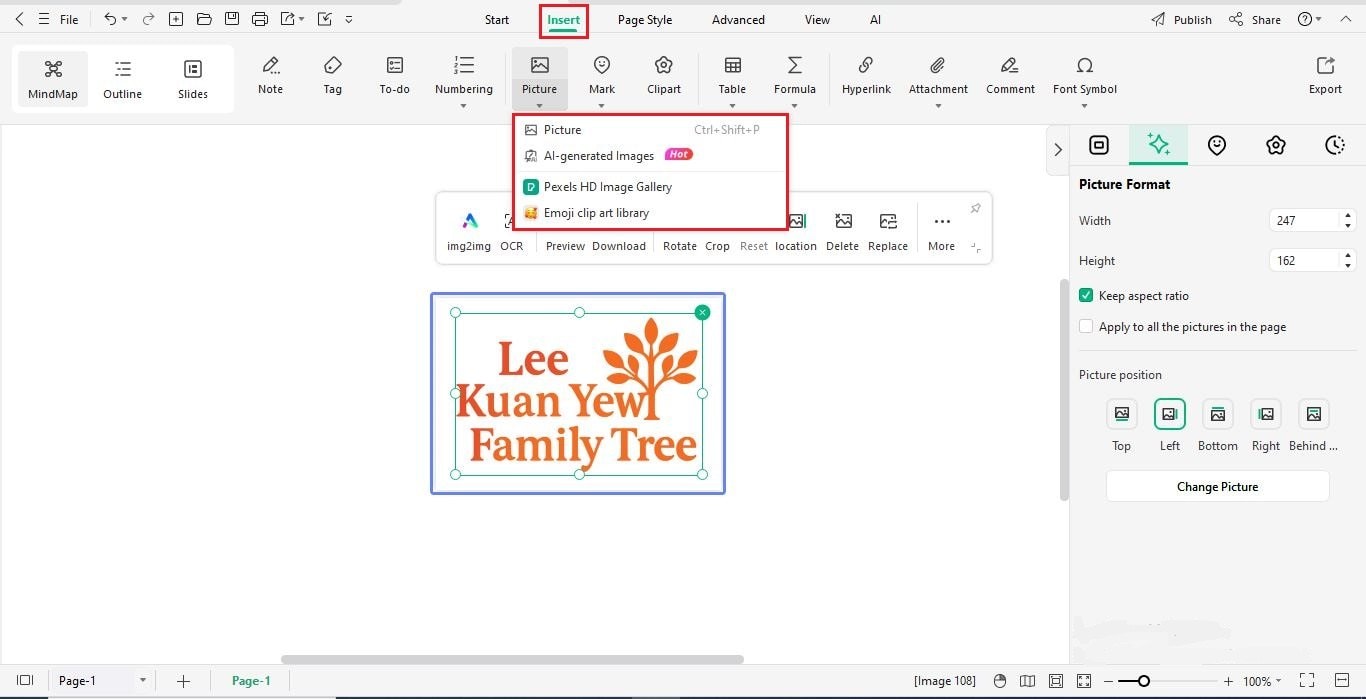
Task: Click the New file plus icon
Action: 176,19
